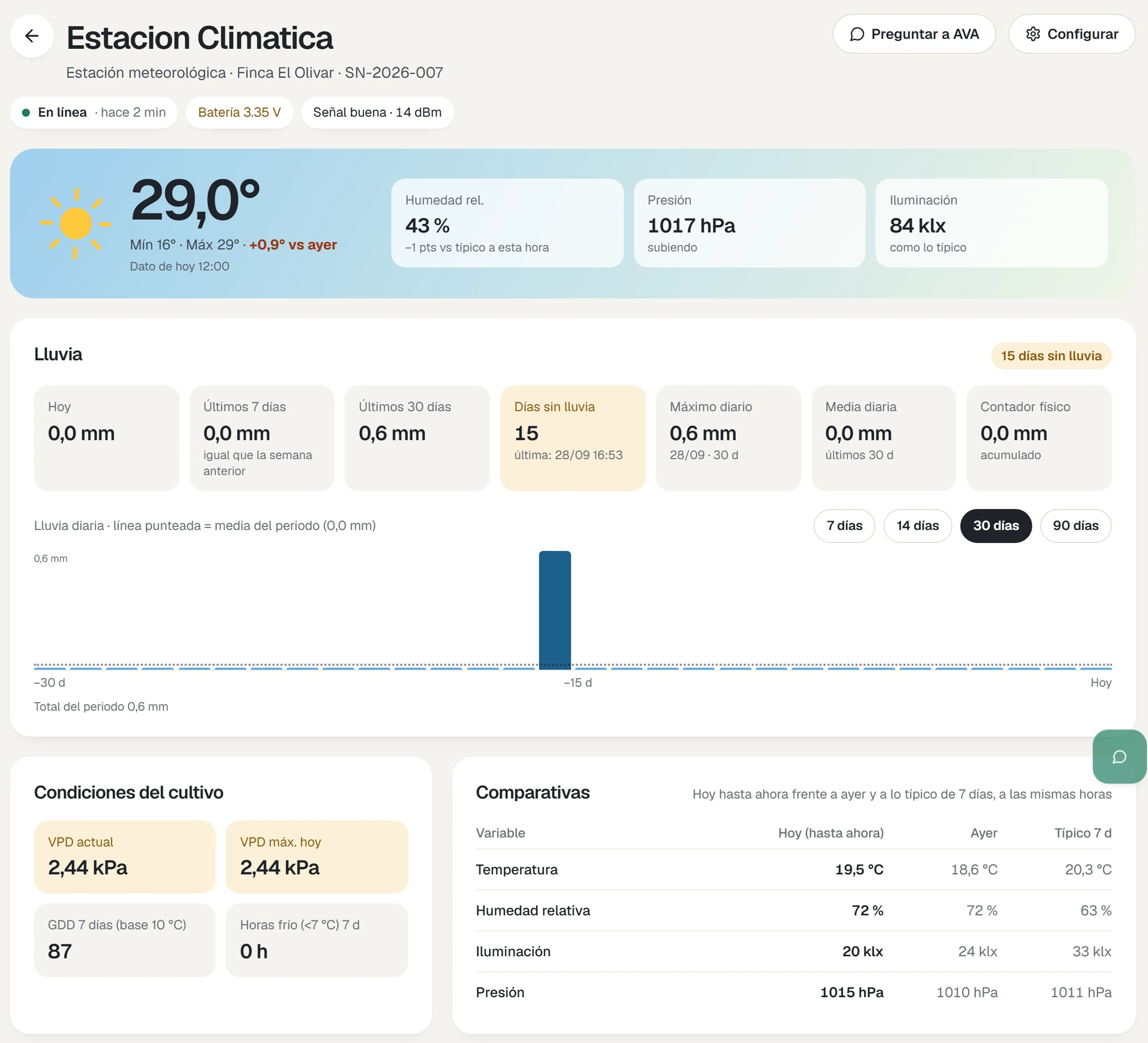The height and width of the screenshot is (1043, 1148).
Task: Click the Horas frío 0 h card
Action: click(317, 940)
